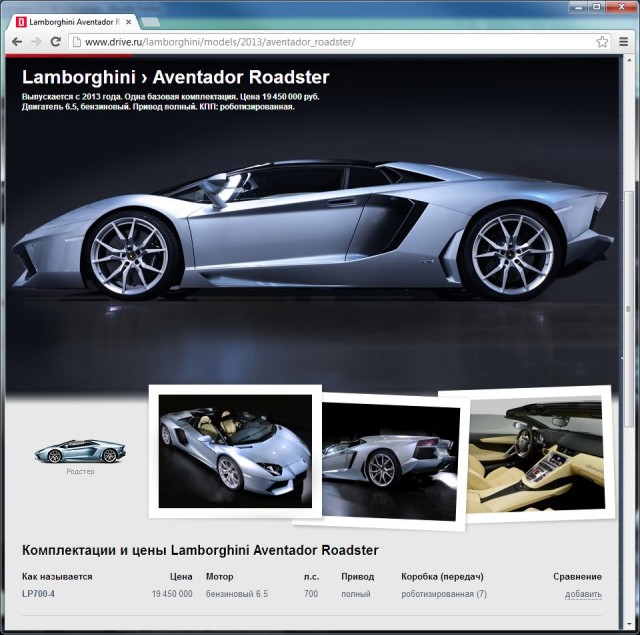Open the top-view roadster photo thumbnail

pyautogui.click(x=235, y=451)
